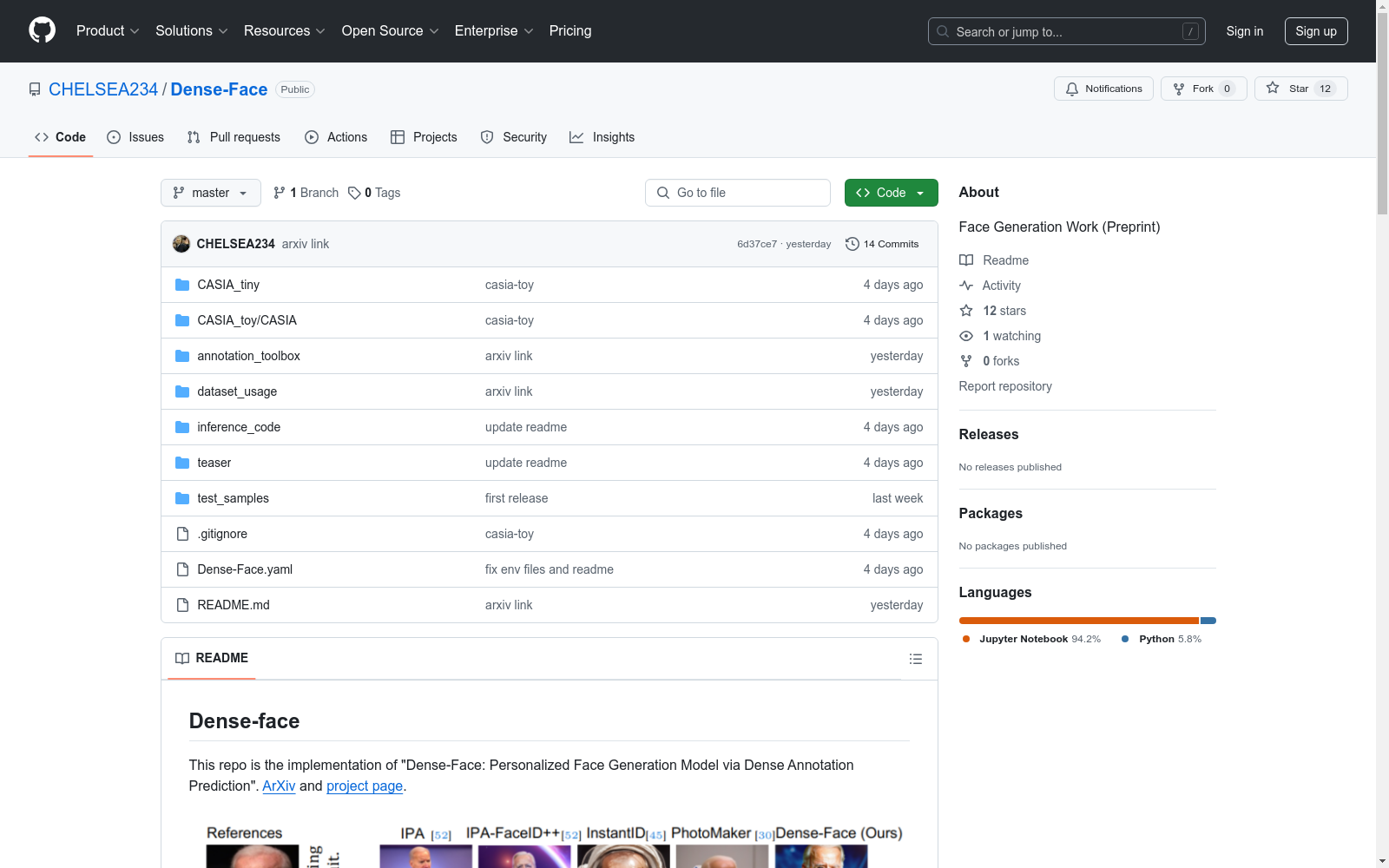Image resolution: width=1389 pixels, height=868 pixels.
Task: Open the 'first release' commit message
Action: [517, 498]
